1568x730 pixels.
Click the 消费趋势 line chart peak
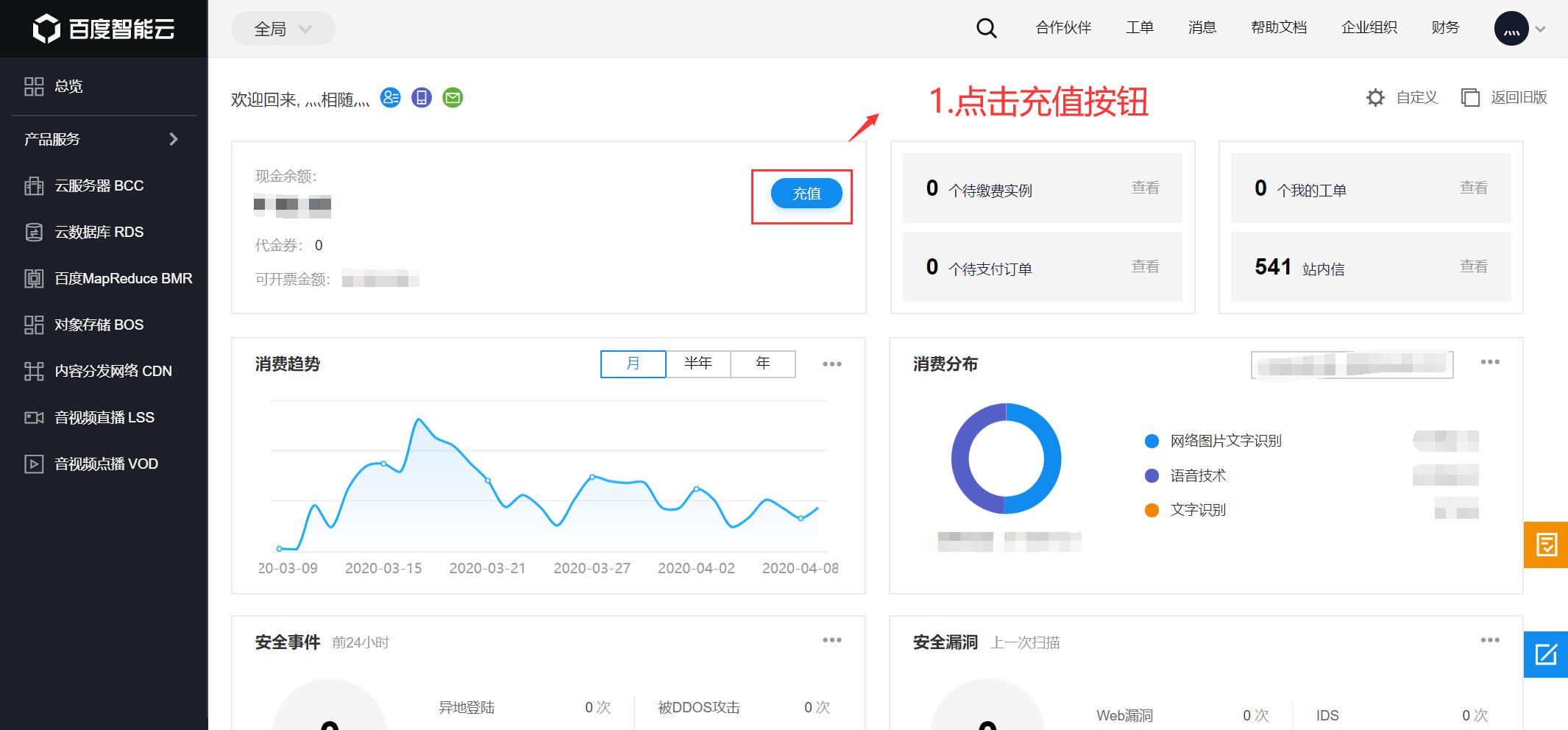point(419,419)
